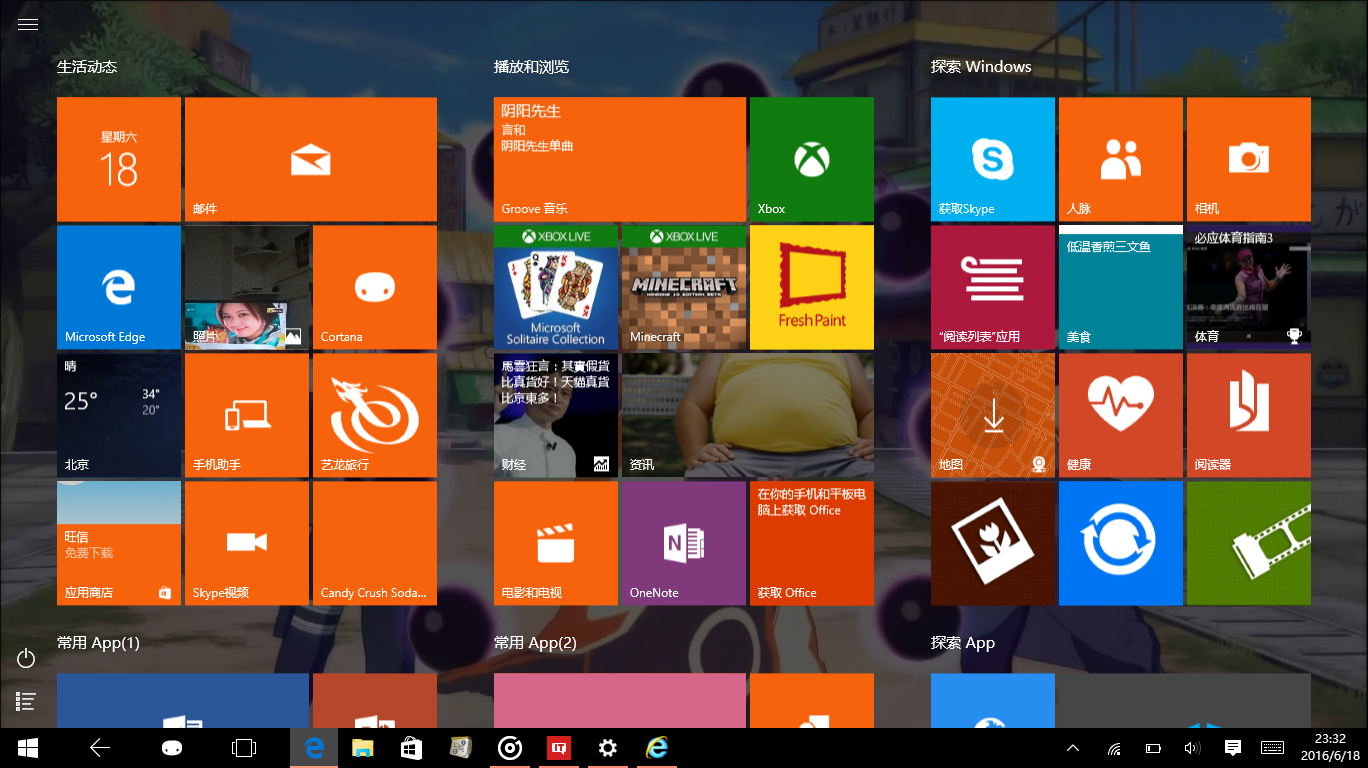The image size is (1368, 768).
Task: Launch the 相机 Camera app
Action: pos(1248,158)
